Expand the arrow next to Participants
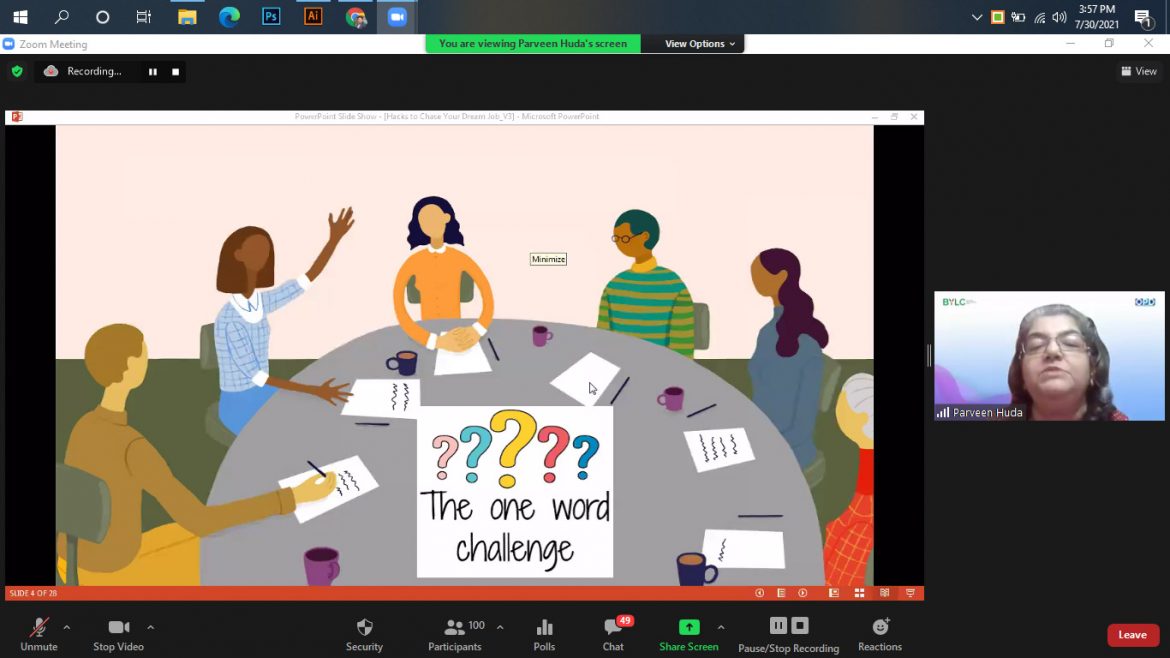Screen dimensions: 1170x658 point(500,627)
